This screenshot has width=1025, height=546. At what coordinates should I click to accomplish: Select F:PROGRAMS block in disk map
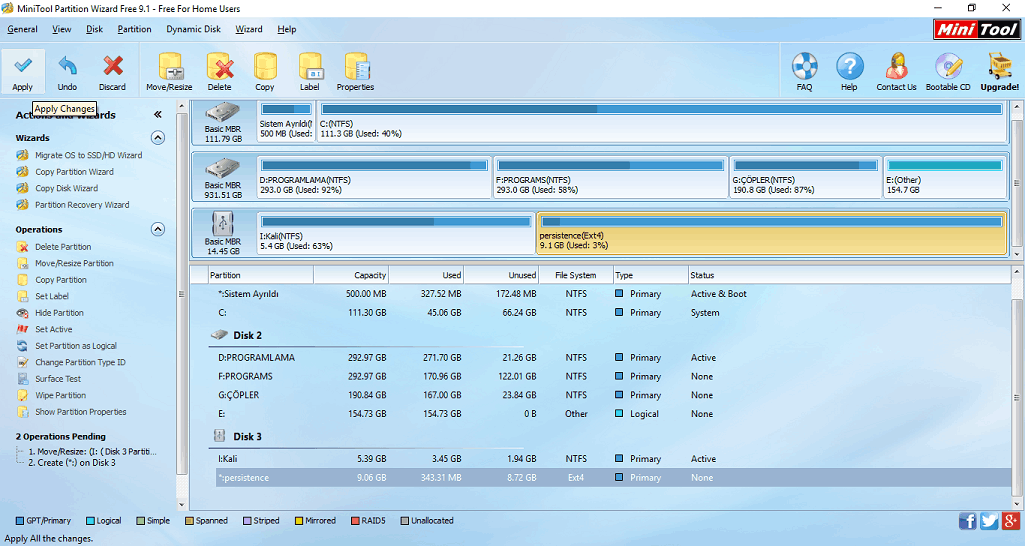pyautogui.click(x=611, y=177)
